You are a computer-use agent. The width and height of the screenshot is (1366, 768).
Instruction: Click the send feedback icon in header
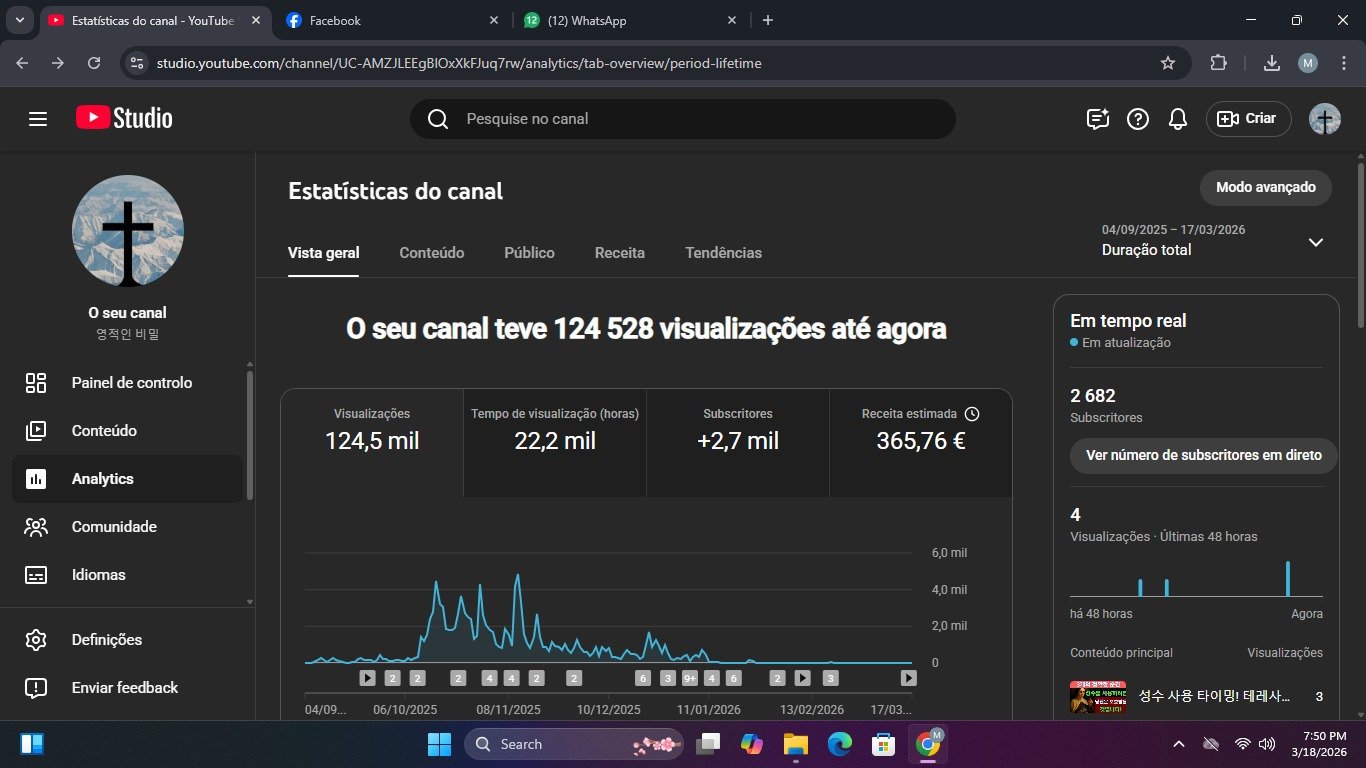coord(1098,119)
